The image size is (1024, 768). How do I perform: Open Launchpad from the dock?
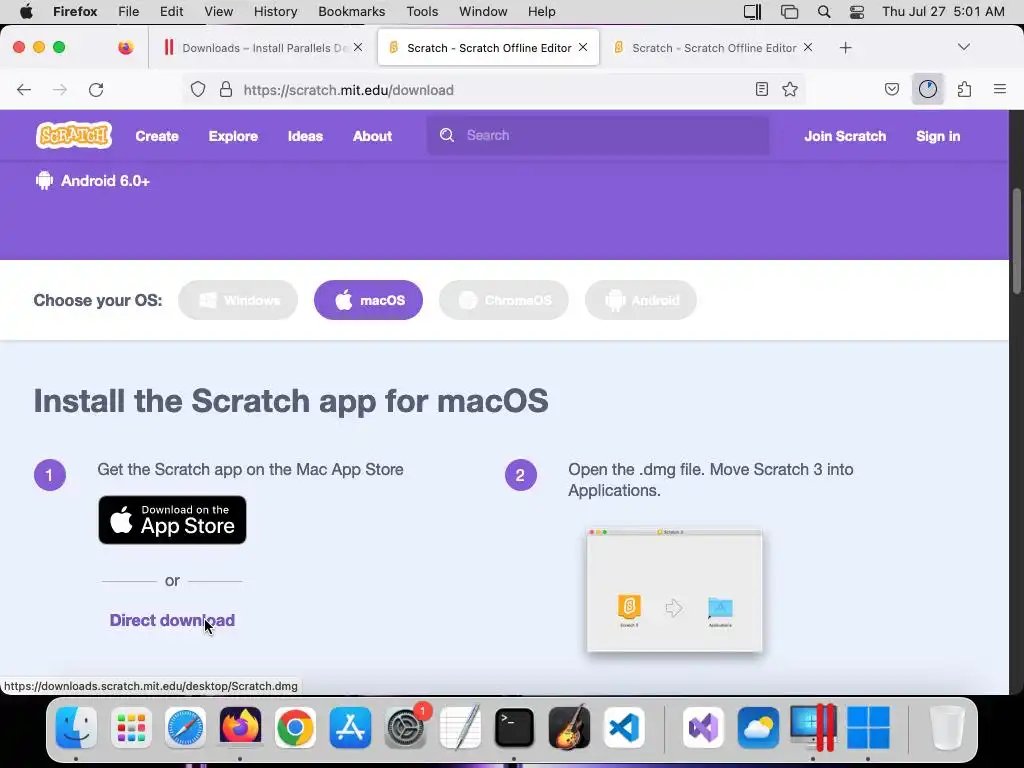pos(131,727)
